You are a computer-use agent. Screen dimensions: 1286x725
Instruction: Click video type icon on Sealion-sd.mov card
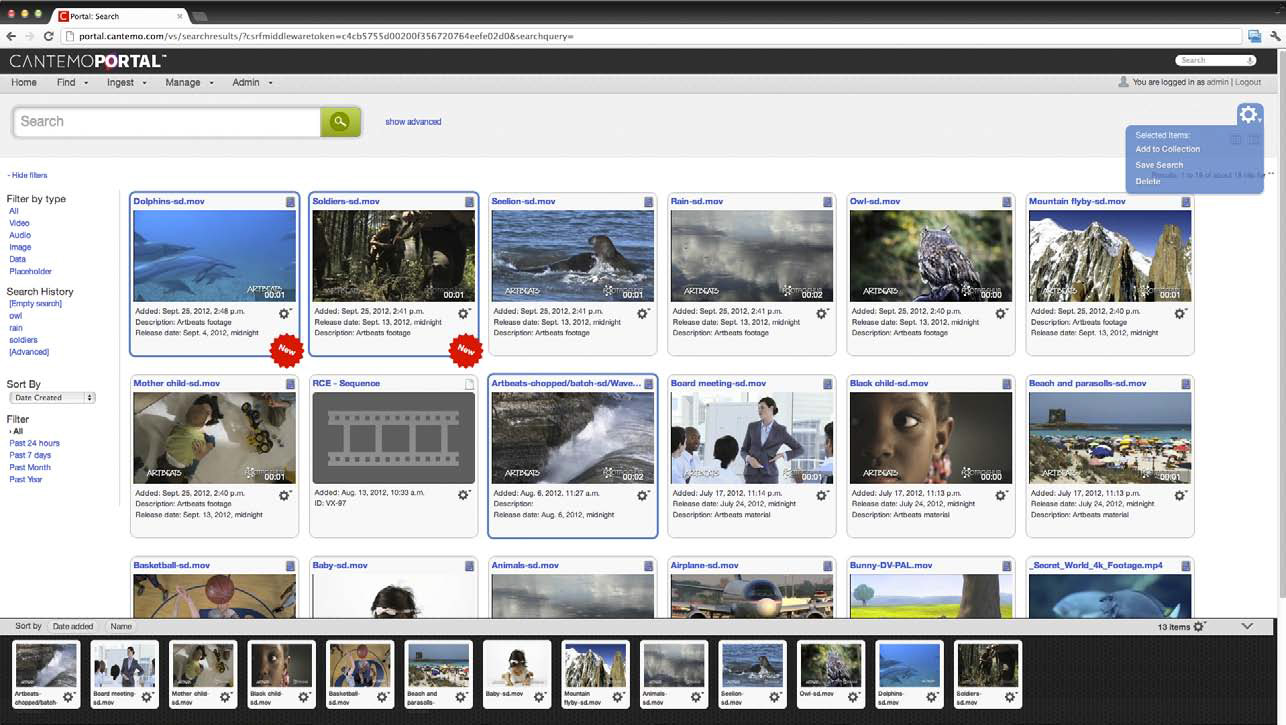pyautogui.click(x=648, y=202)
